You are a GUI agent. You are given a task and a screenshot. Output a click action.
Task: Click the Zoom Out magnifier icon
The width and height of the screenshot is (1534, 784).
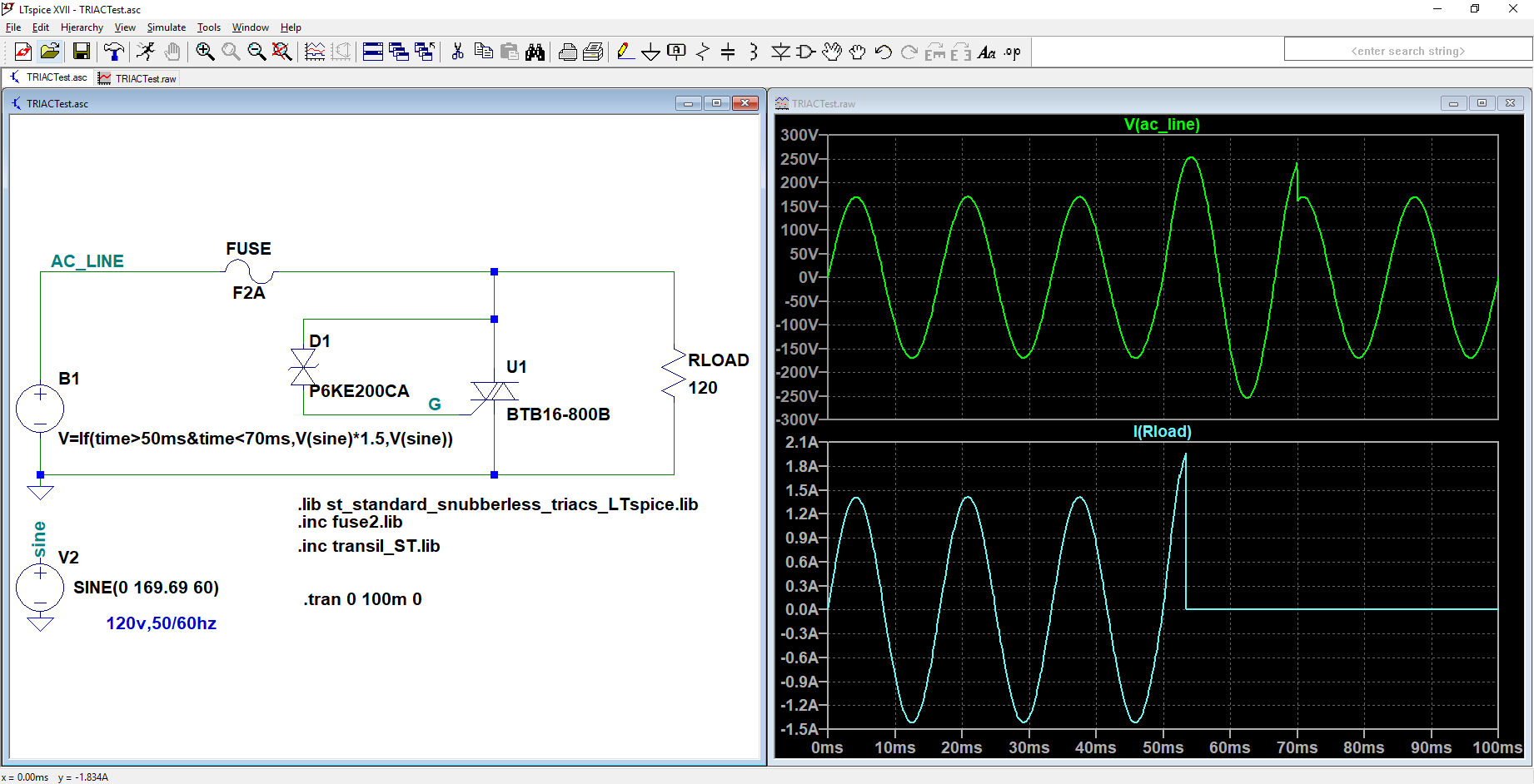click(256, 52)
